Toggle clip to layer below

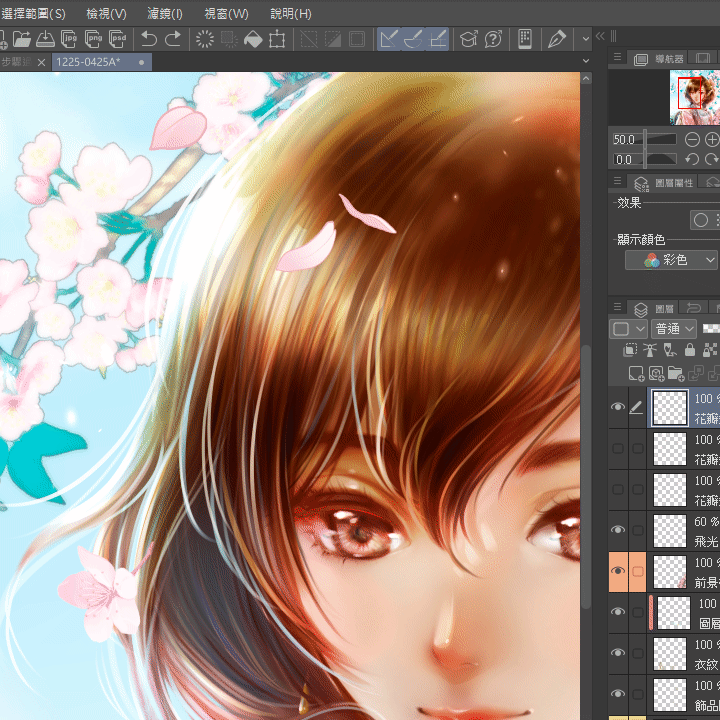630,350
